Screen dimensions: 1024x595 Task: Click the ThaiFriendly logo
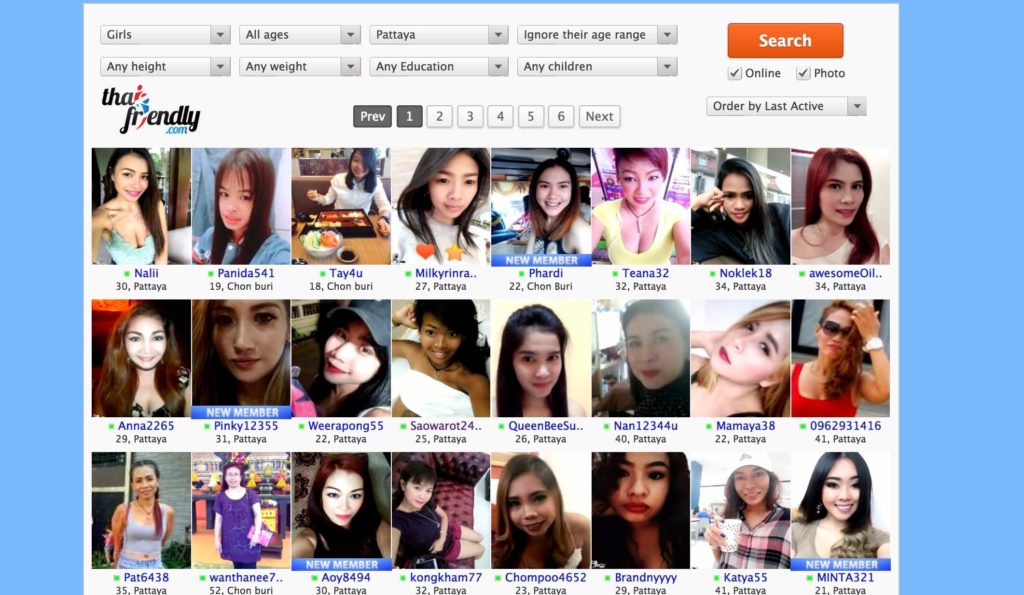tap(150, 110)
